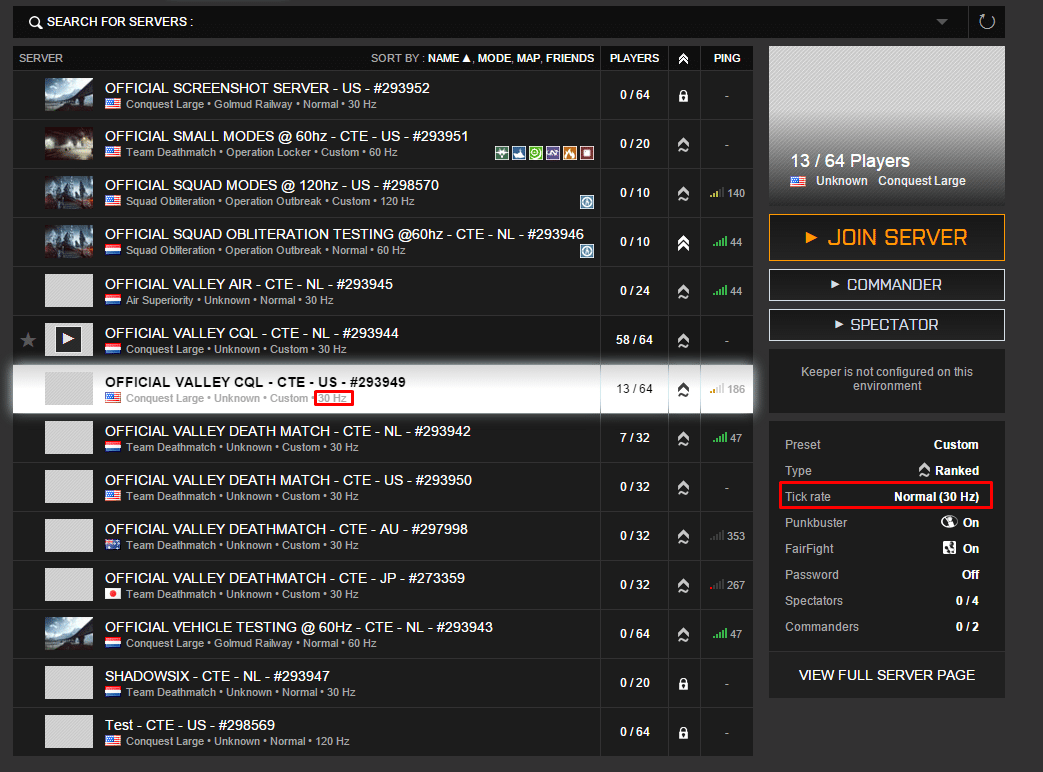
Task: Expand the search filters dropdown arrow
Action: pyautogui.click(x=942, y=22)
